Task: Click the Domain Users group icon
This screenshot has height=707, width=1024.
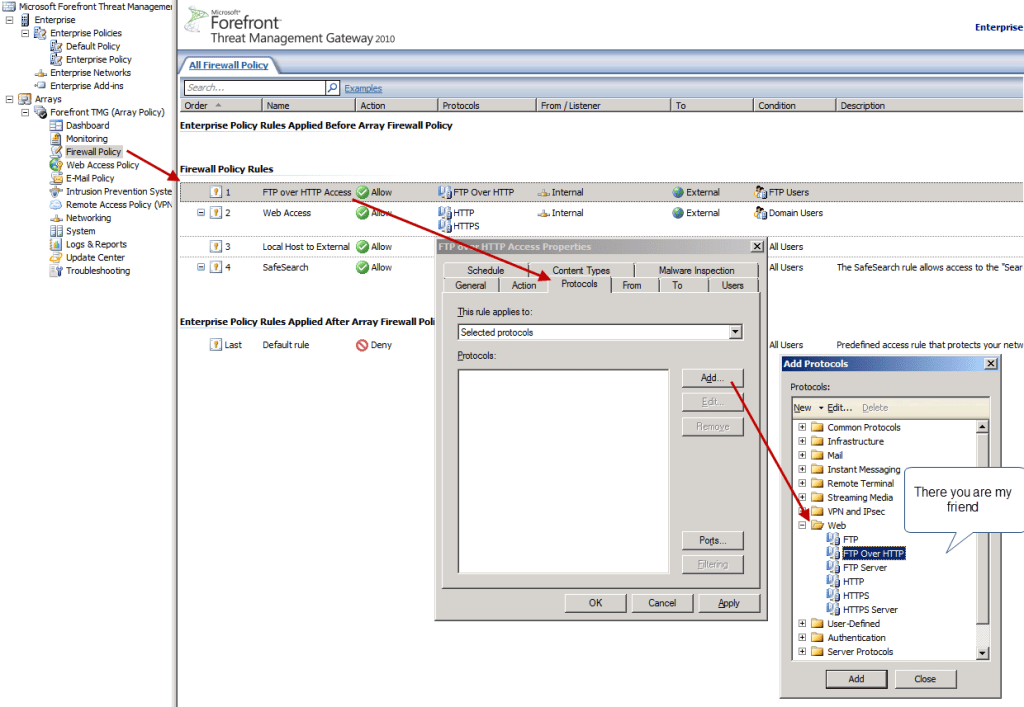Action: coord(760,213)
